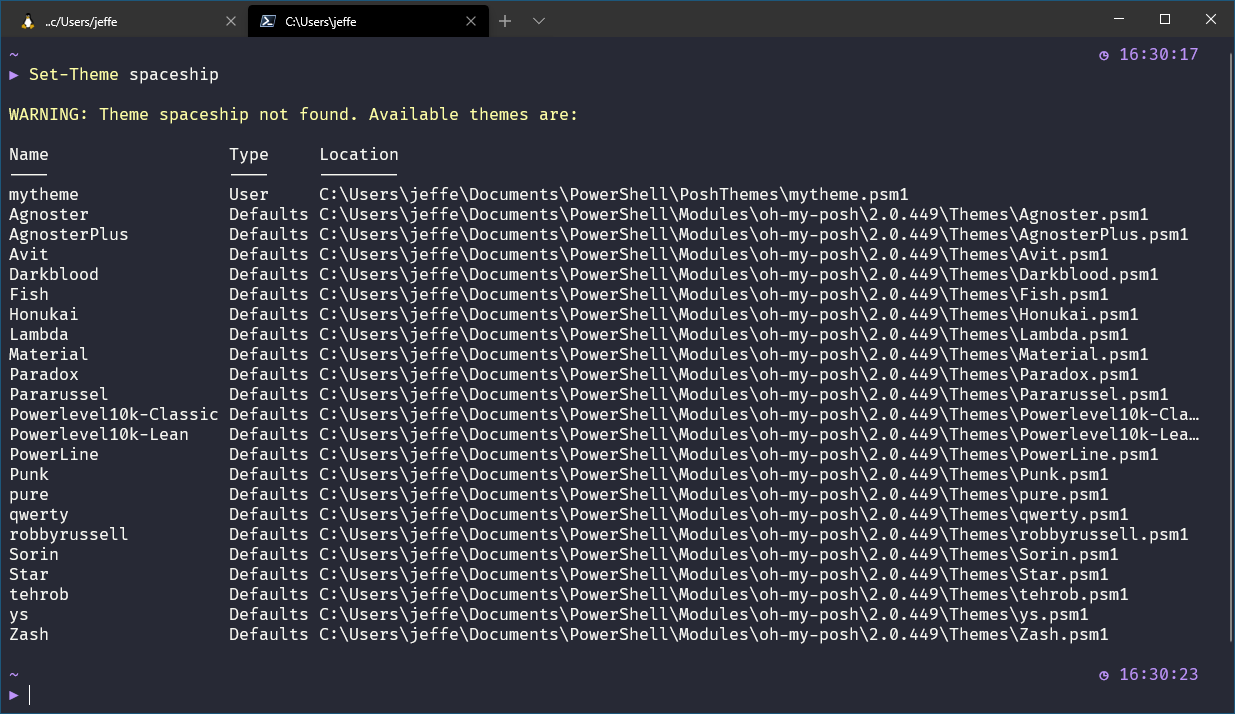Click the ys theme name
Screen dimensions: 1235x714
[x=19, y=615]
